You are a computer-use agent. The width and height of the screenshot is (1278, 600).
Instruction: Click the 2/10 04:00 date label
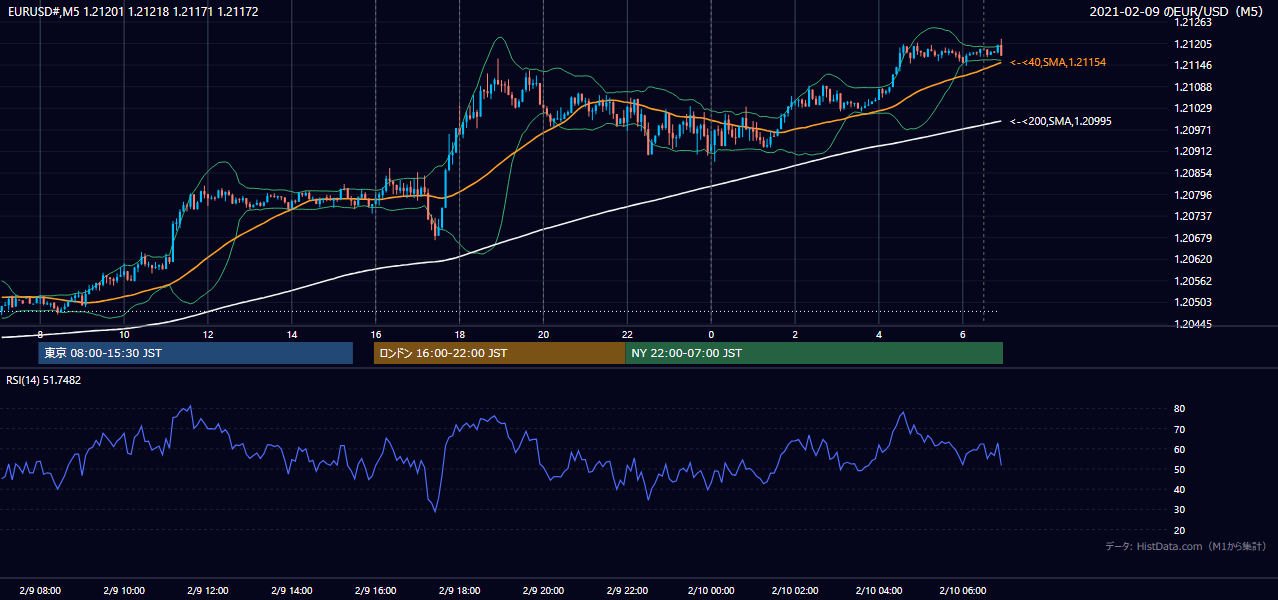click(879, 591)
